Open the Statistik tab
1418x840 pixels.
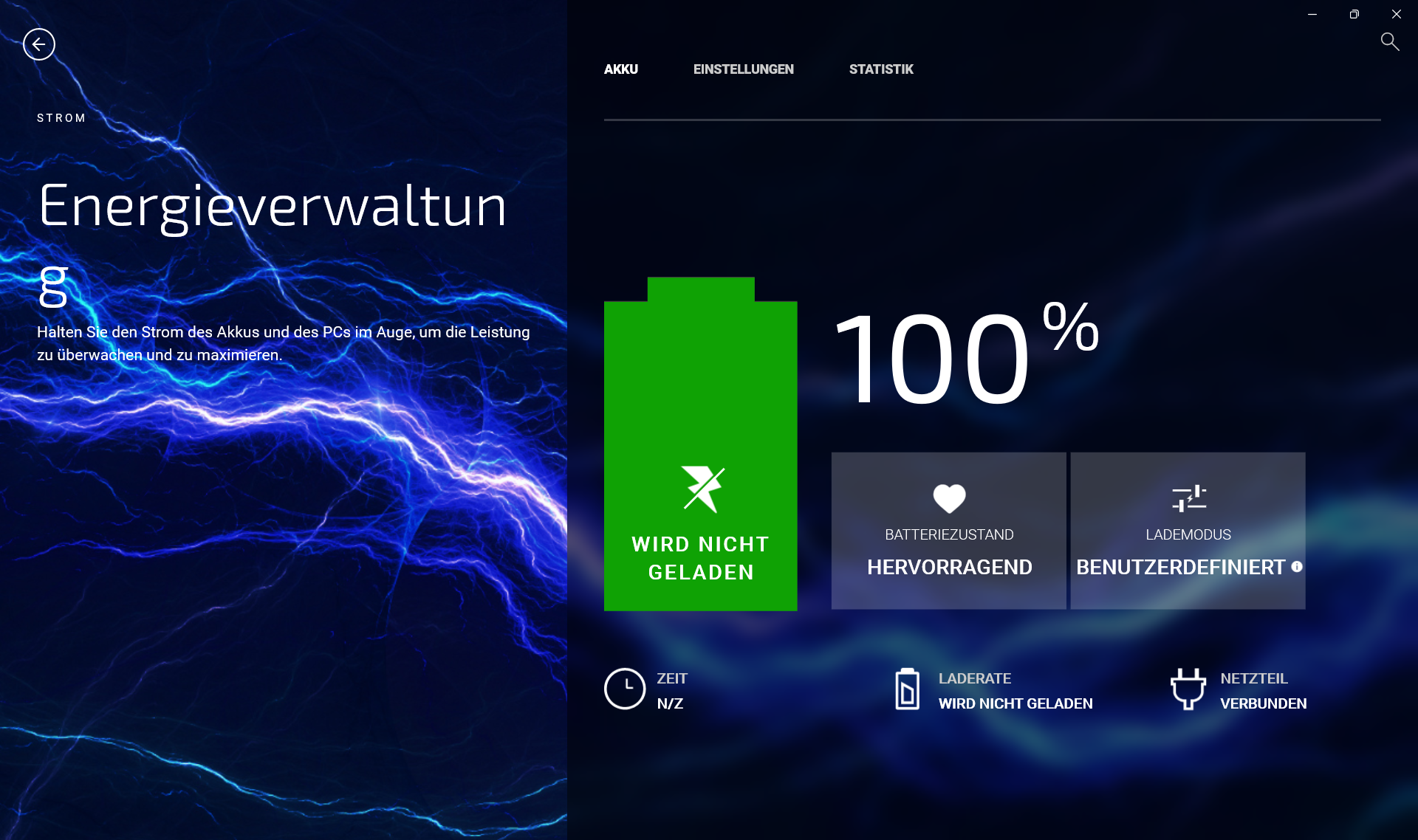tap(880, 69)
